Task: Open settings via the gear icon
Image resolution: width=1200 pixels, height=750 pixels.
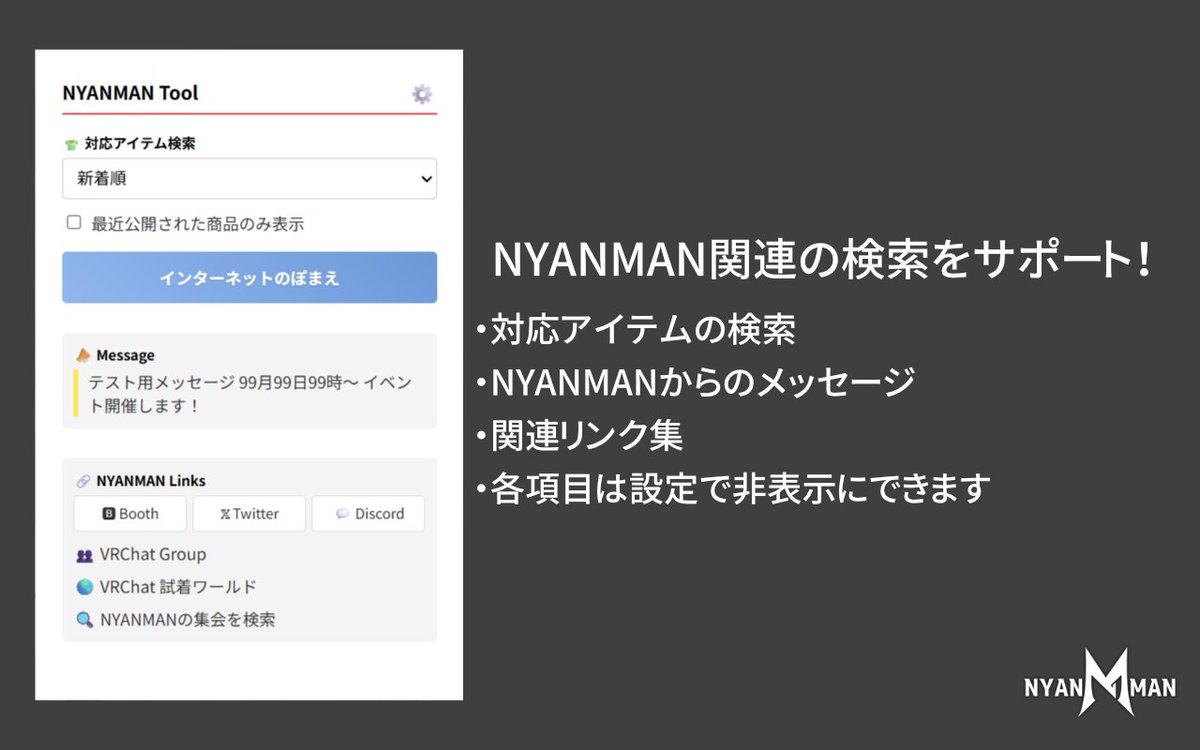Action: point(422,94)
